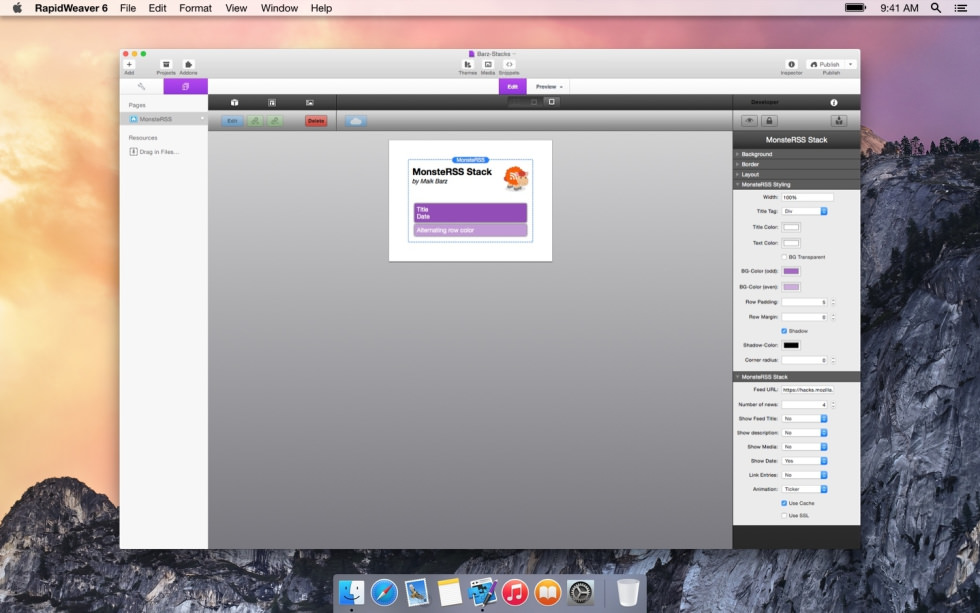Screen dimensions: 980x613
Task: Open Safari from the Dock
Action: (x=384, y=592)
